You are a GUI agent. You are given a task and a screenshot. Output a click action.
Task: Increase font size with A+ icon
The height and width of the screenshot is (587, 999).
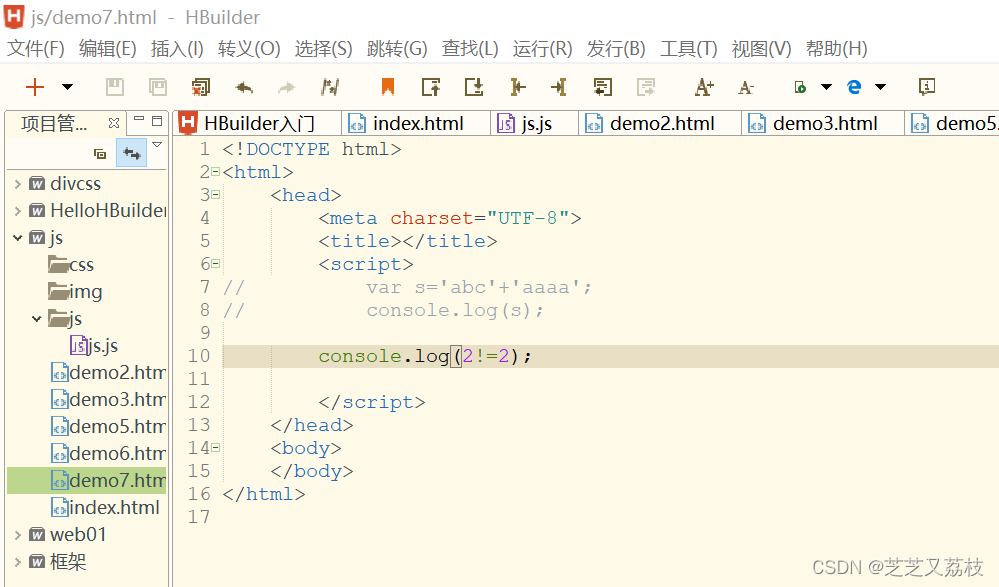(x=704, y=87)
